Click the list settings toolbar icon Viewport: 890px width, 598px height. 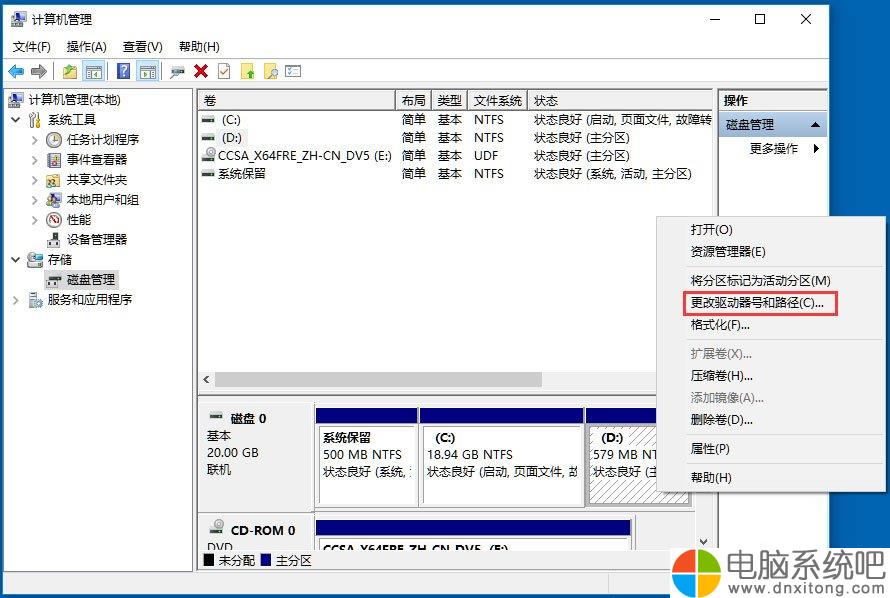(x=293, y=71)
